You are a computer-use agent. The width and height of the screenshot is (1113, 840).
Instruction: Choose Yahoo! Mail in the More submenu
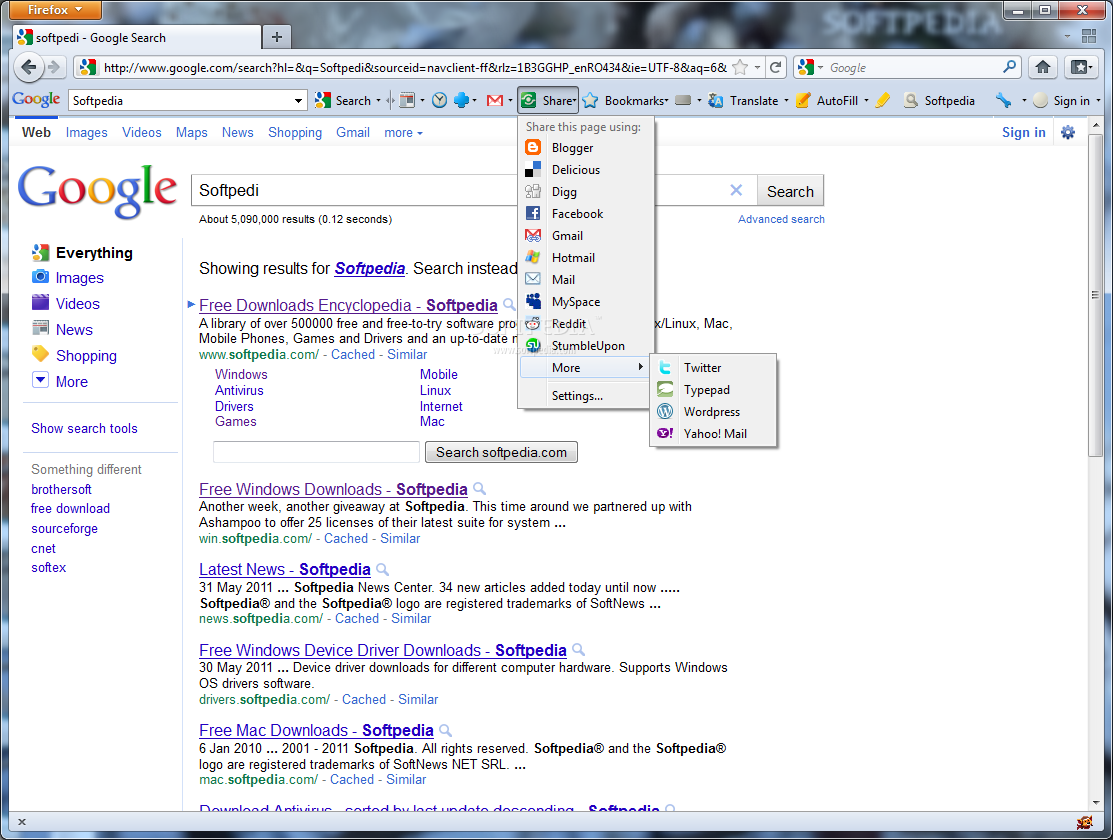pos(713,434)
